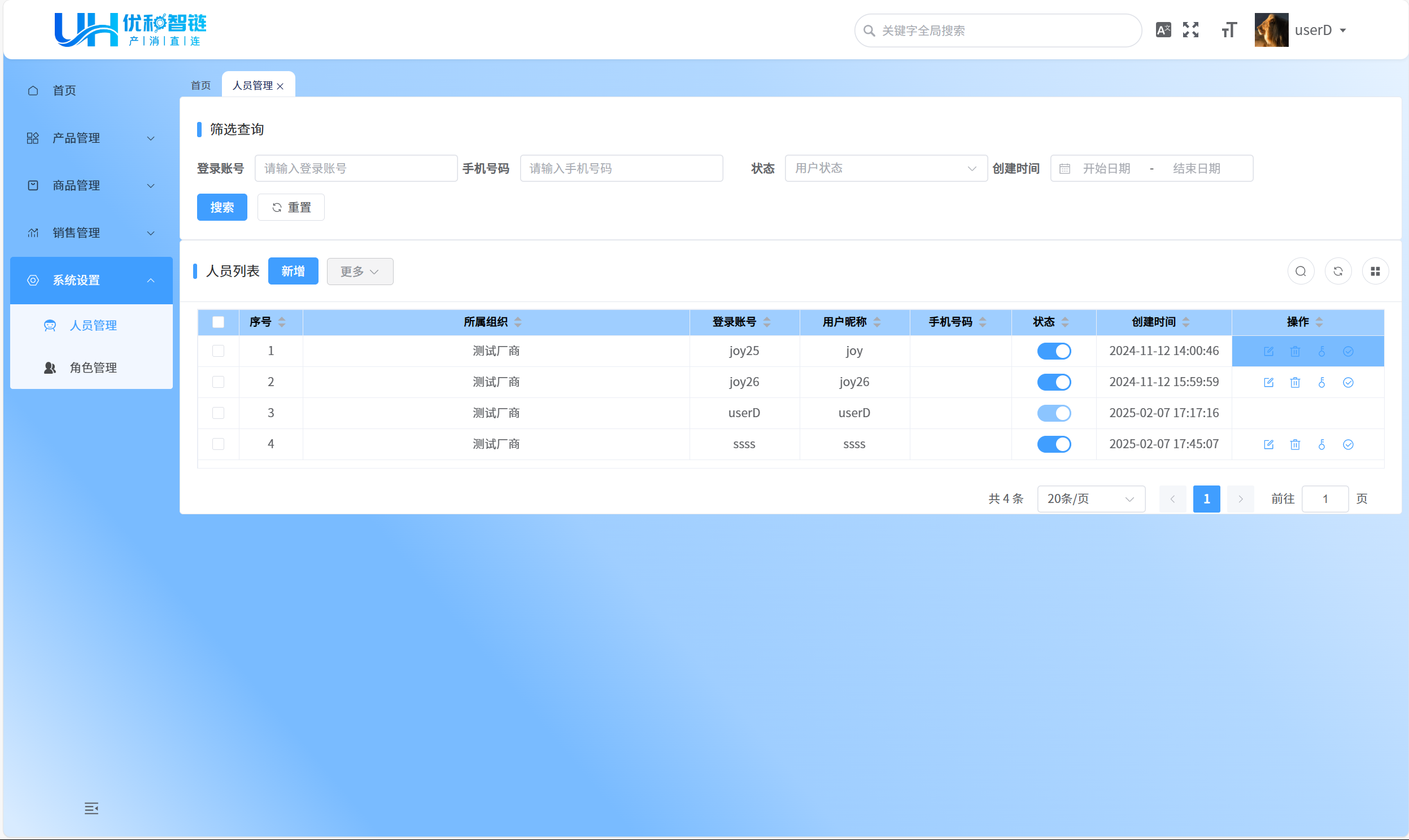The height and width of the screenshot is (840, 1409).
Task: Click the 新增 button
Action: [293, 271]
